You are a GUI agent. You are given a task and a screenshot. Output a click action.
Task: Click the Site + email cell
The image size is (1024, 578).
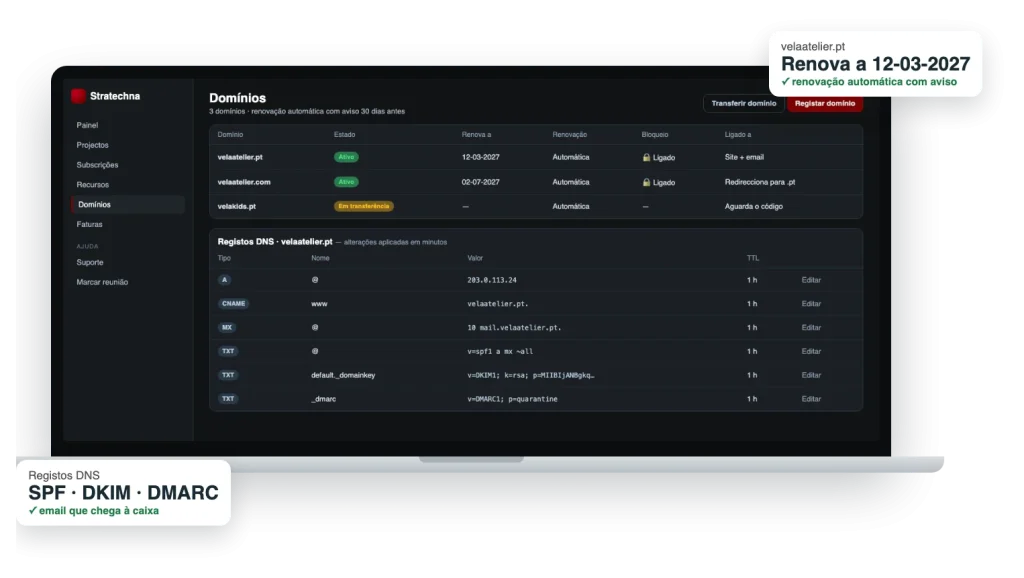click(744, 157)
